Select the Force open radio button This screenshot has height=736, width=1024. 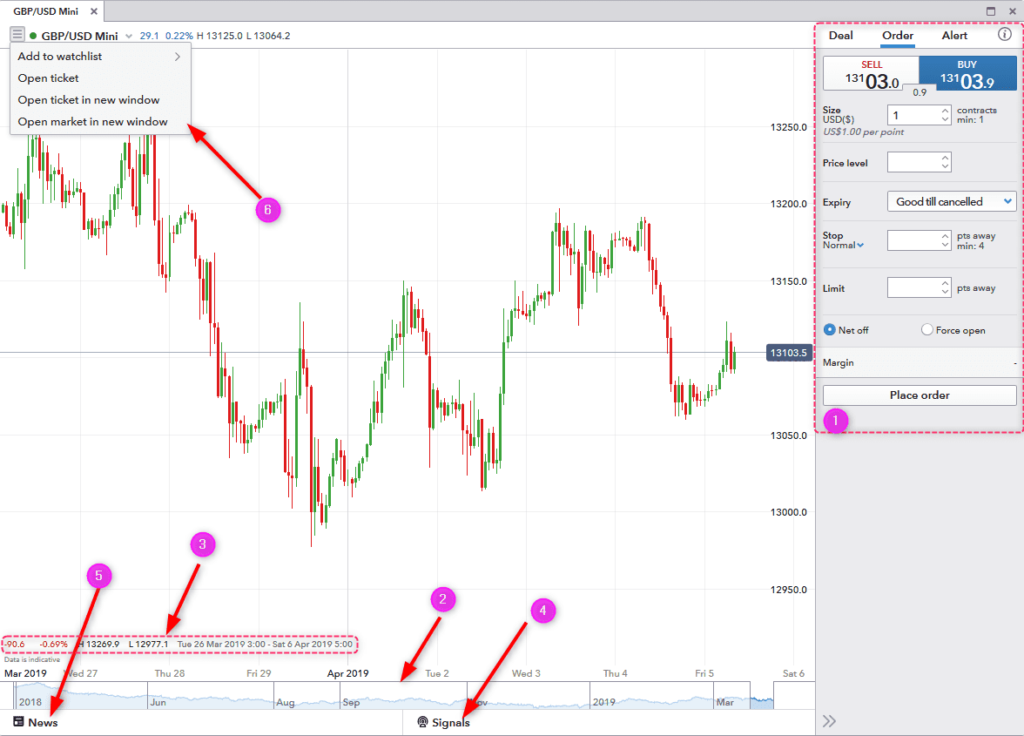tap(926, 329)
